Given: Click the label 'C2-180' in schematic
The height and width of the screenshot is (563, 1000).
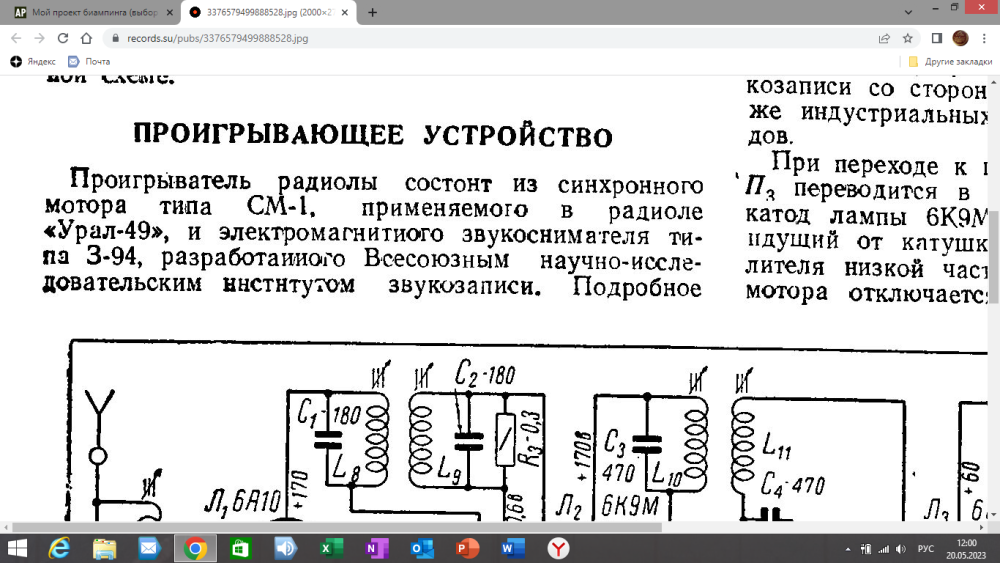Looking at the screenshot, I should tap(485, 374).
